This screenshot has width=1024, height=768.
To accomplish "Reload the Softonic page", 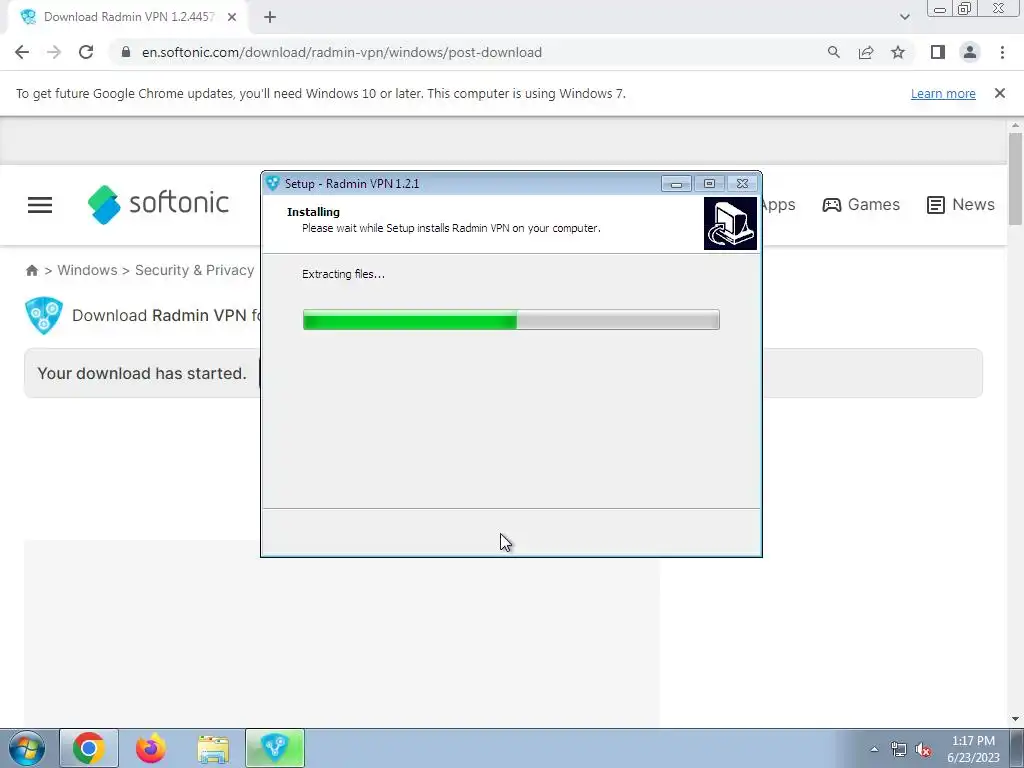I will (86, 52).
